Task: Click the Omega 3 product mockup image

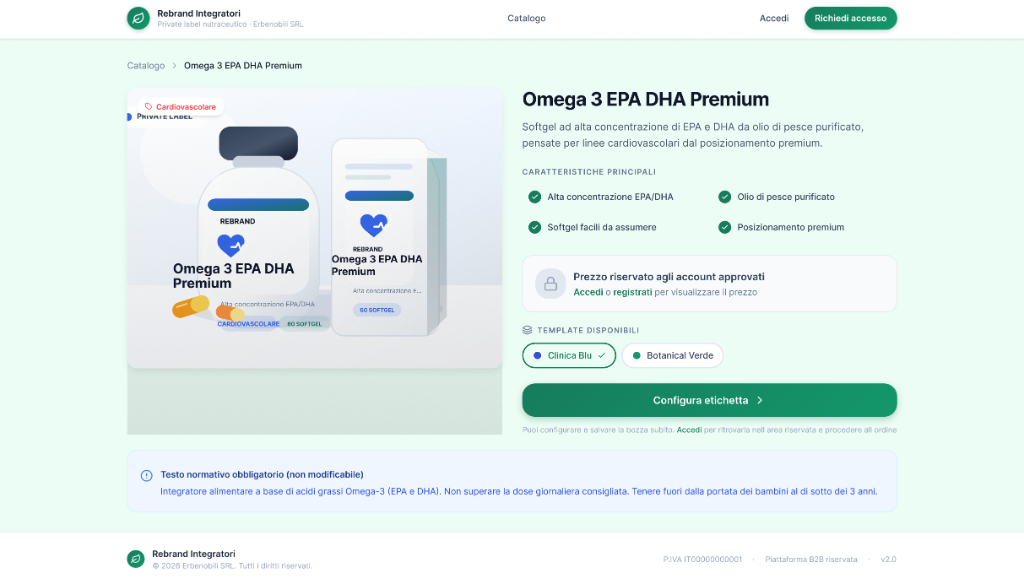Action: [x=314, y=228]
